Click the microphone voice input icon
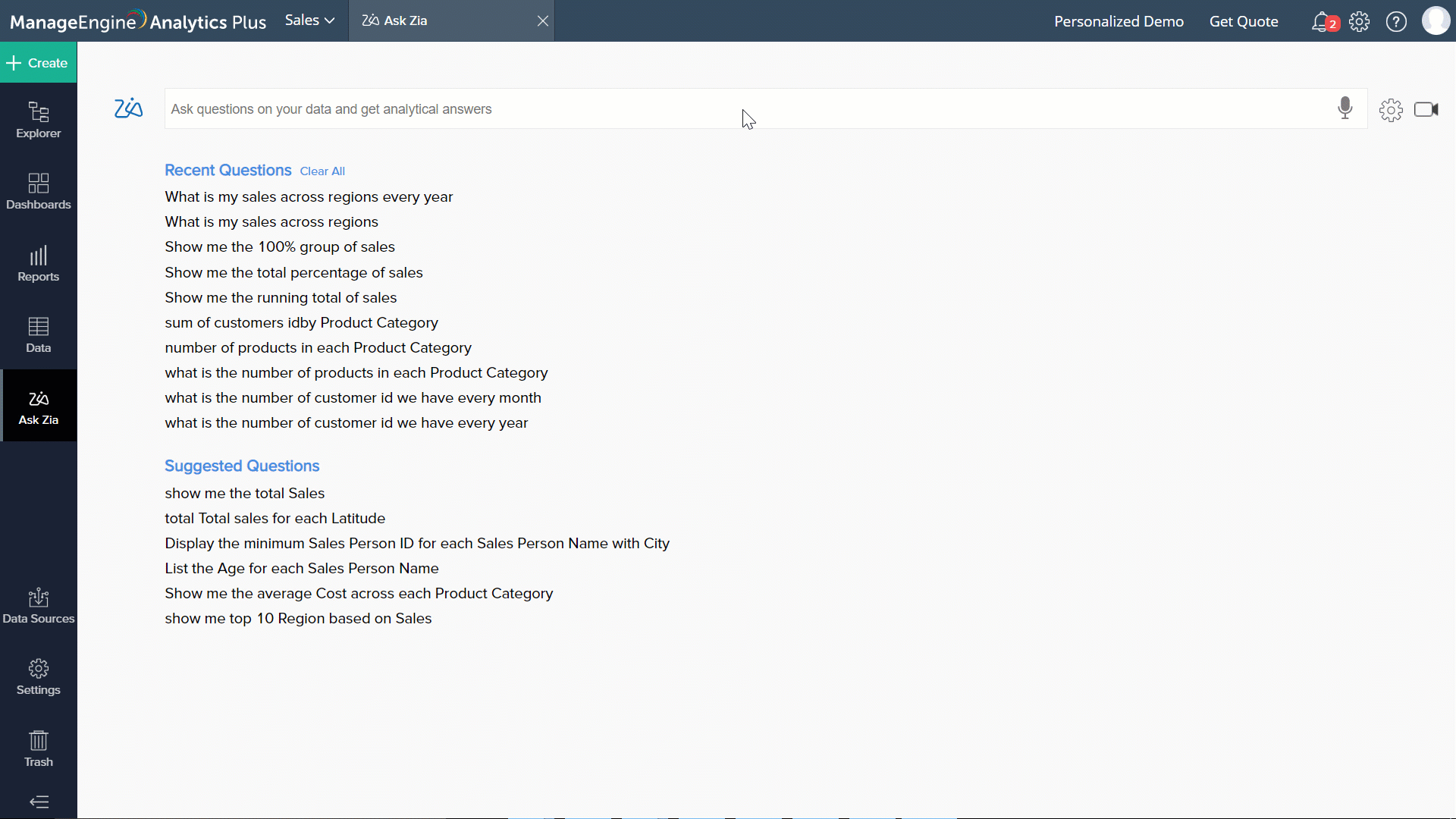Image resolution: width=1456 pixels, height=819 pixels. [x=1345, y=108]
